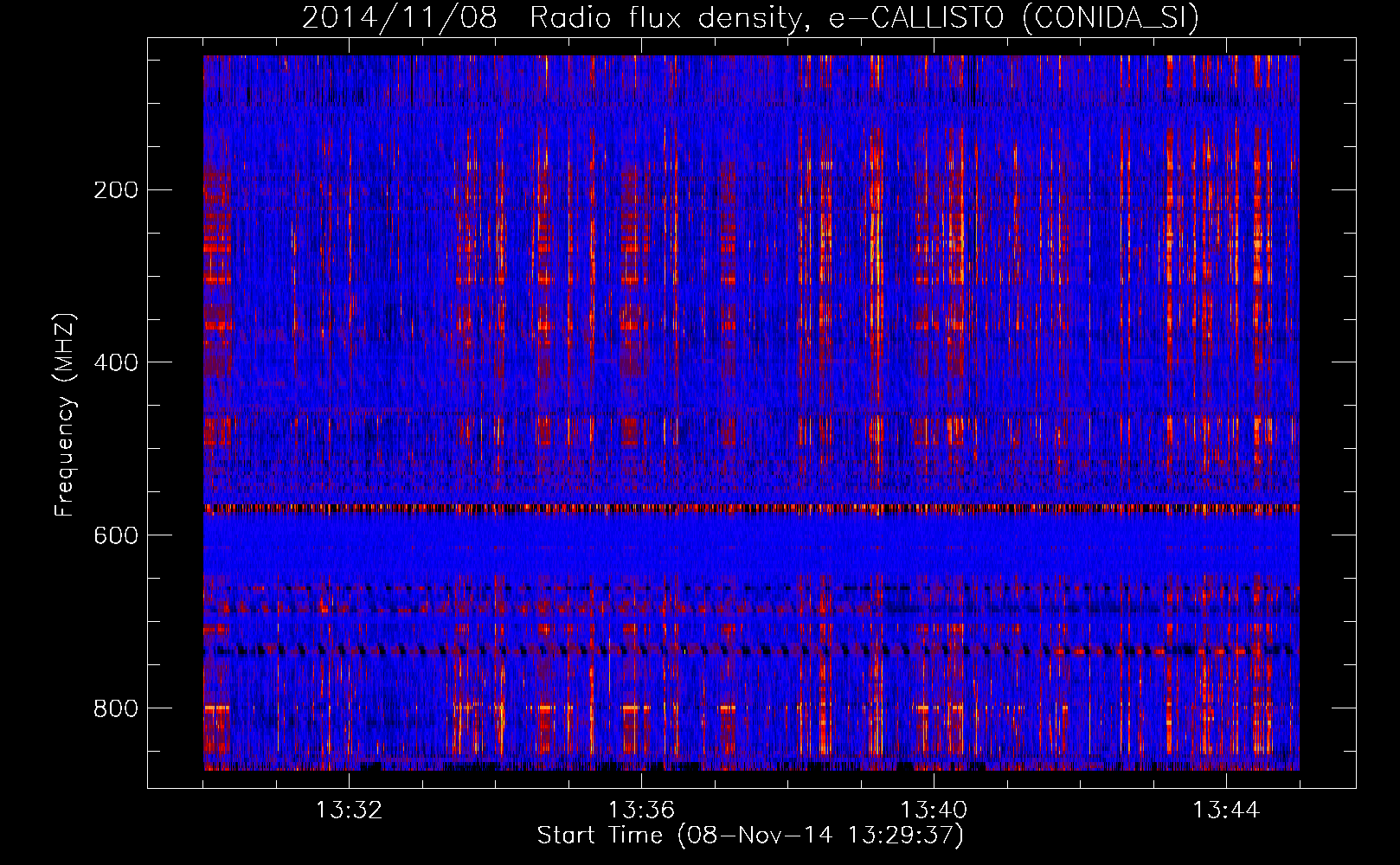Viewport: 1400px width, 865px height.
Task: Click the 'Radio flux density' title text
Action: pyautogui.click(x=671, y=17)
